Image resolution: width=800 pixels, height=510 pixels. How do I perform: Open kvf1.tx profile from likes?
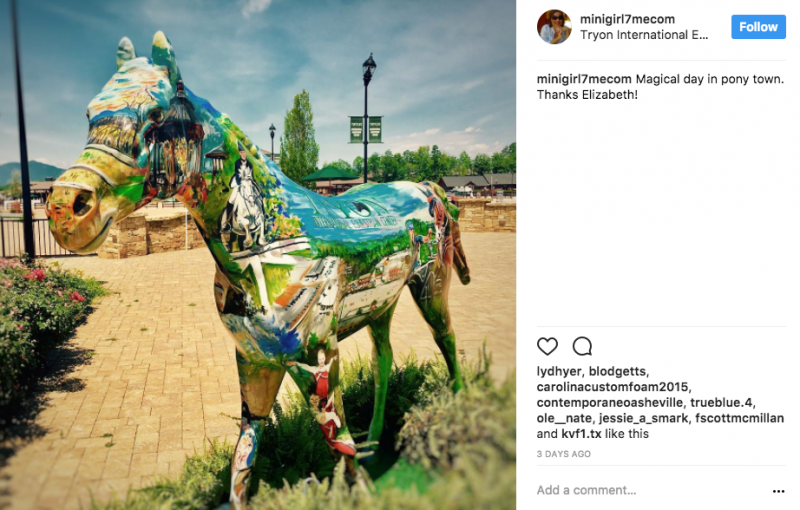pos(581,434)
